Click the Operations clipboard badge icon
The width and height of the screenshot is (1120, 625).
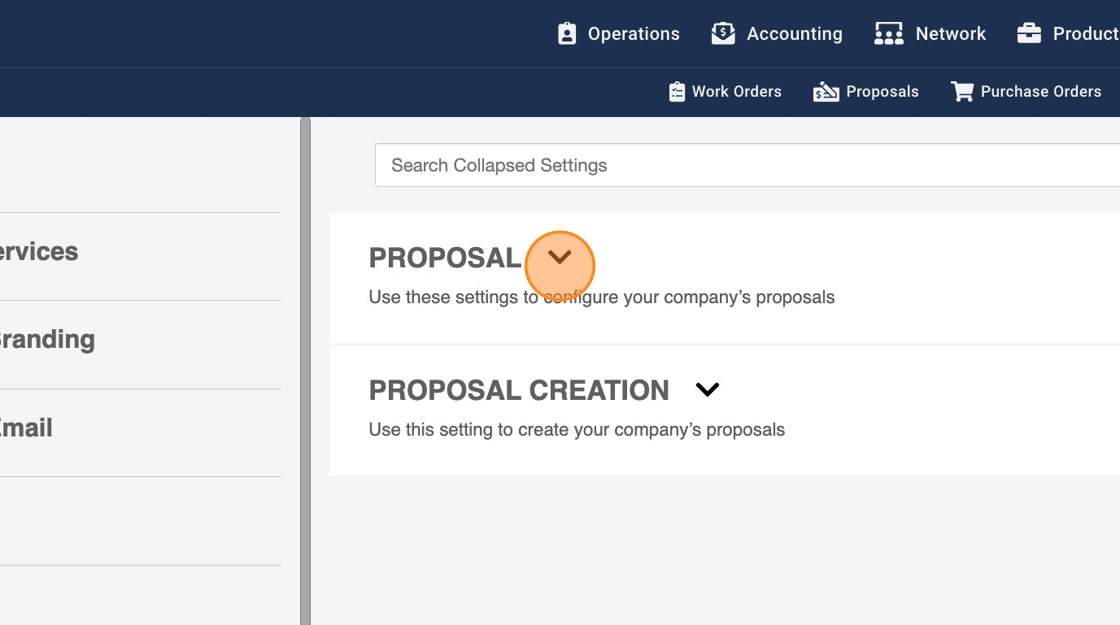tap(567, 34)
